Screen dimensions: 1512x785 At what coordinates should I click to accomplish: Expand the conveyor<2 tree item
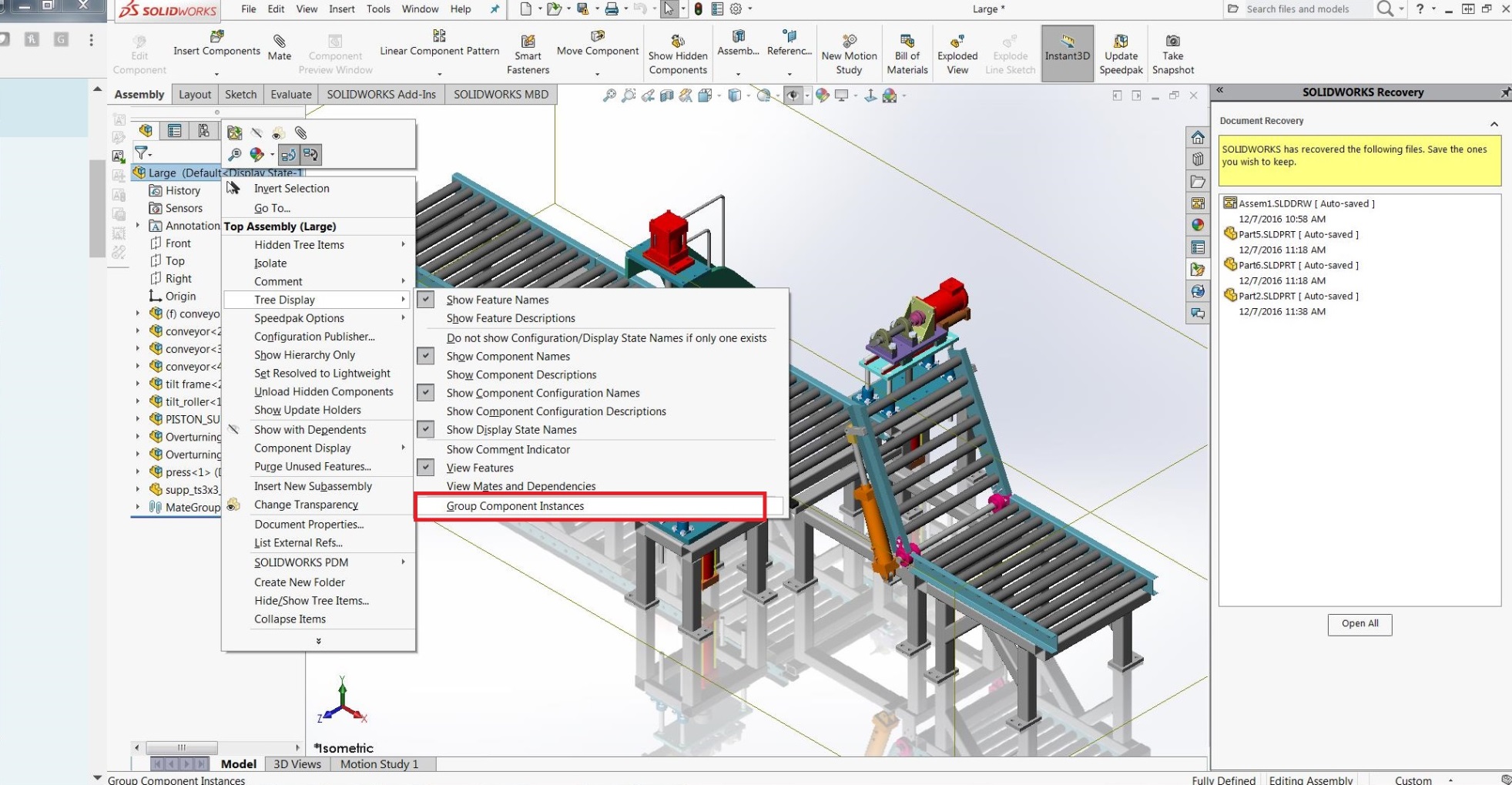(137, 331)
